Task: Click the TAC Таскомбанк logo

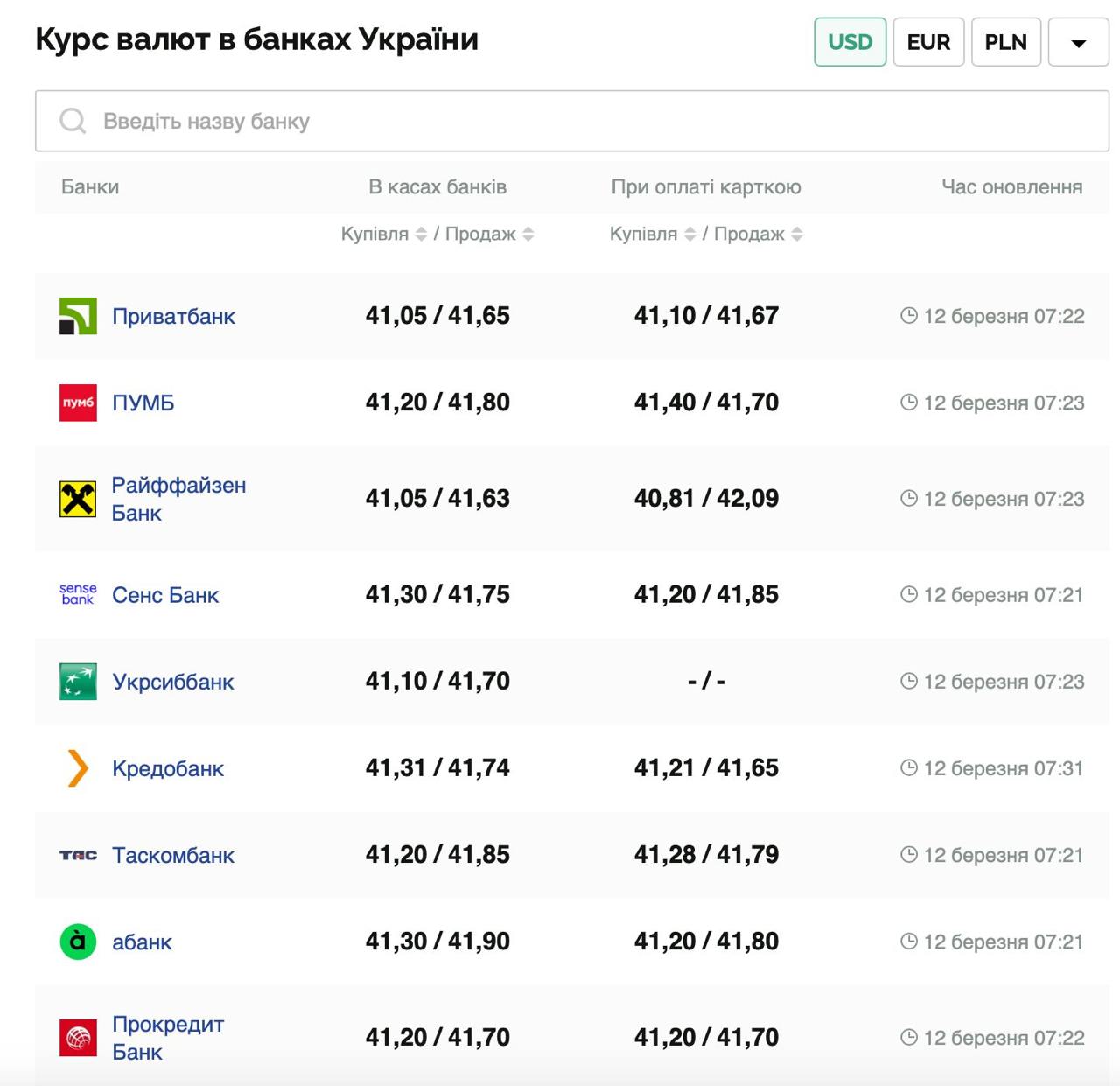Action: point(78,855)
